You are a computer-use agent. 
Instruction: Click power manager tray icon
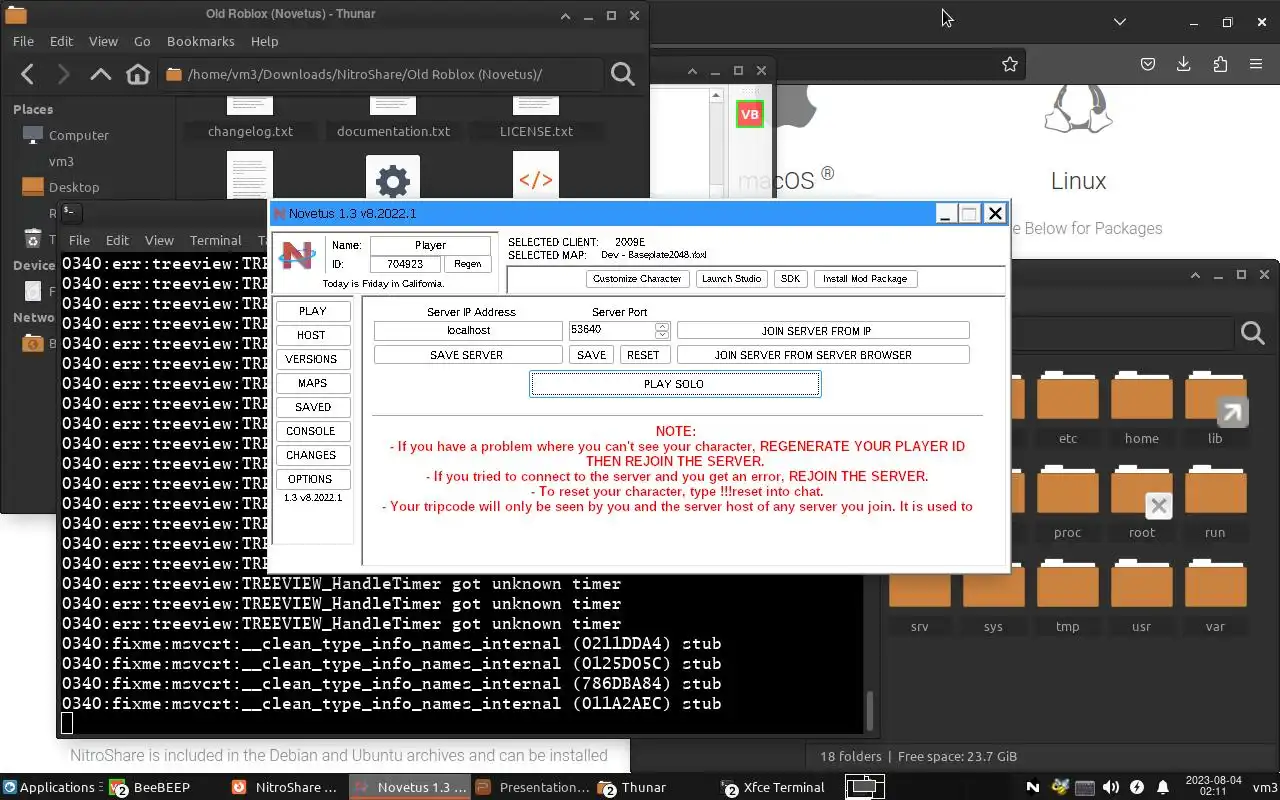pyautogui.click(x=1137, y=787)
